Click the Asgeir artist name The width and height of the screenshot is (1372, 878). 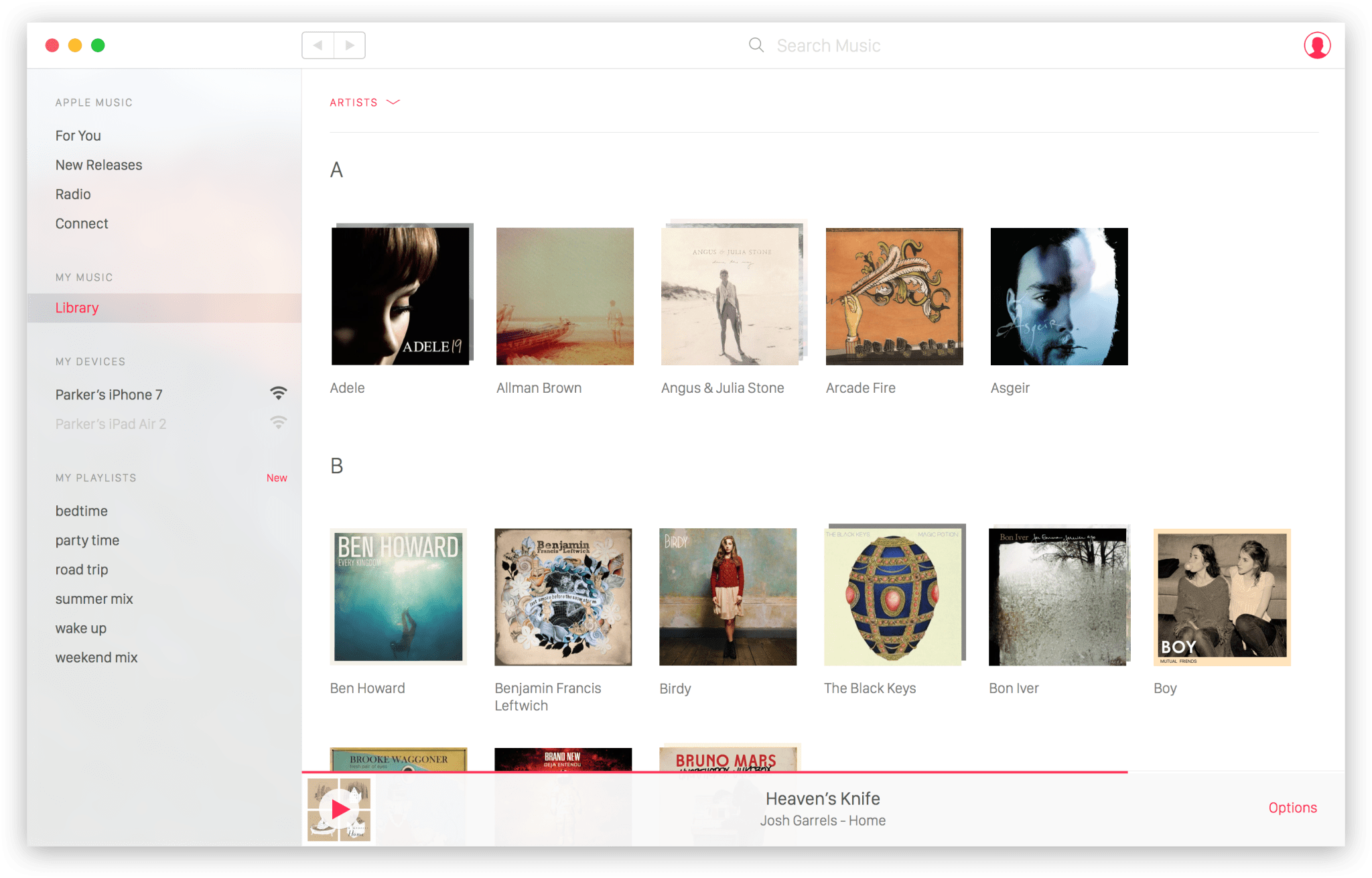click(x=1010, y=388)
